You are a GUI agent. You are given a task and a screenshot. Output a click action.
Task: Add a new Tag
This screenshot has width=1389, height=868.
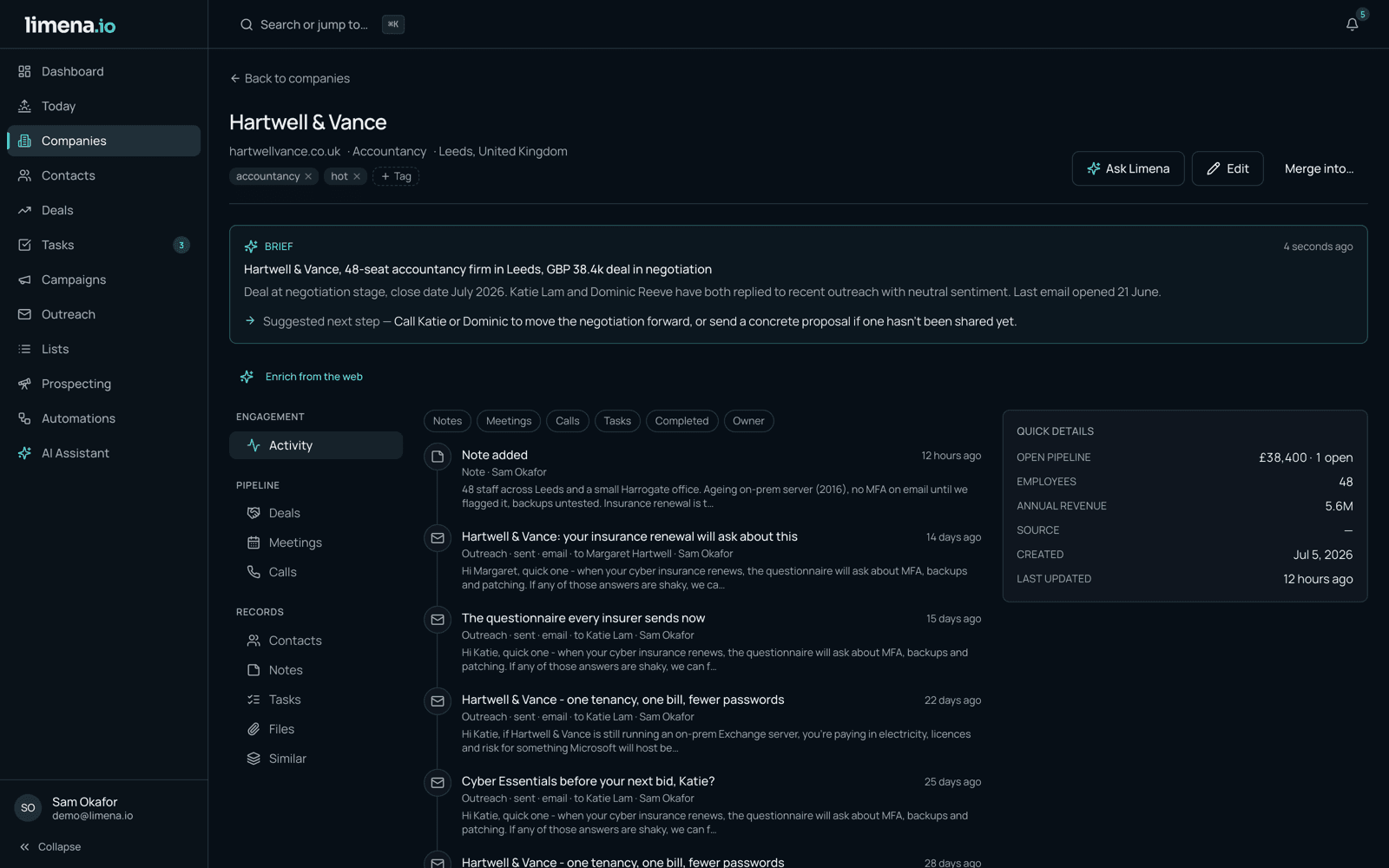click(x=396, y=176)
